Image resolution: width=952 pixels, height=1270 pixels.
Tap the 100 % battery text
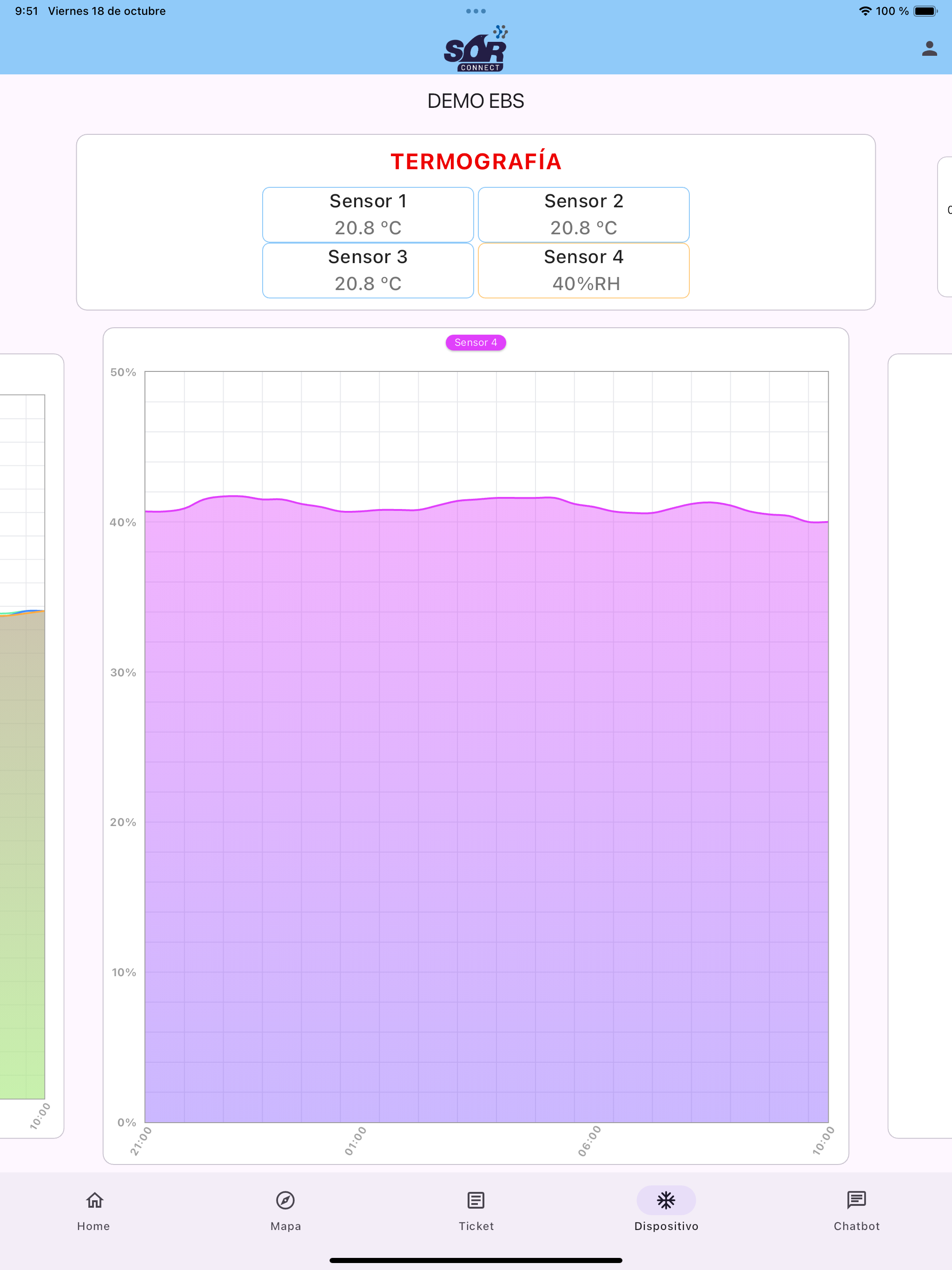coord(892,11)
